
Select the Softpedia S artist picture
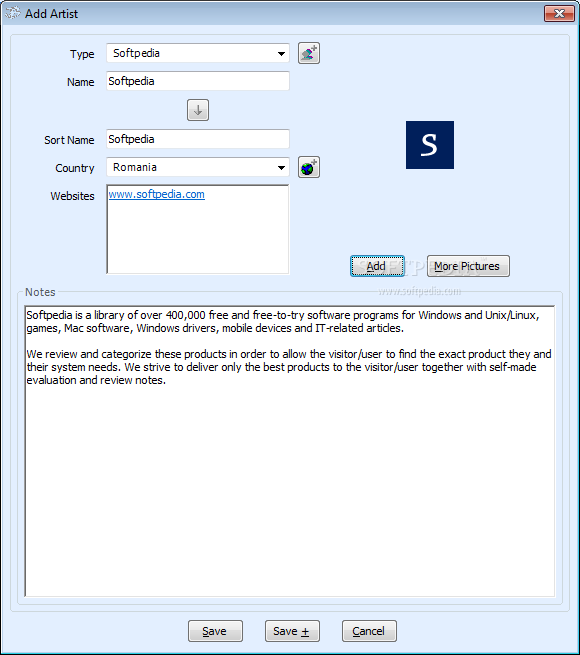[430, 145]
